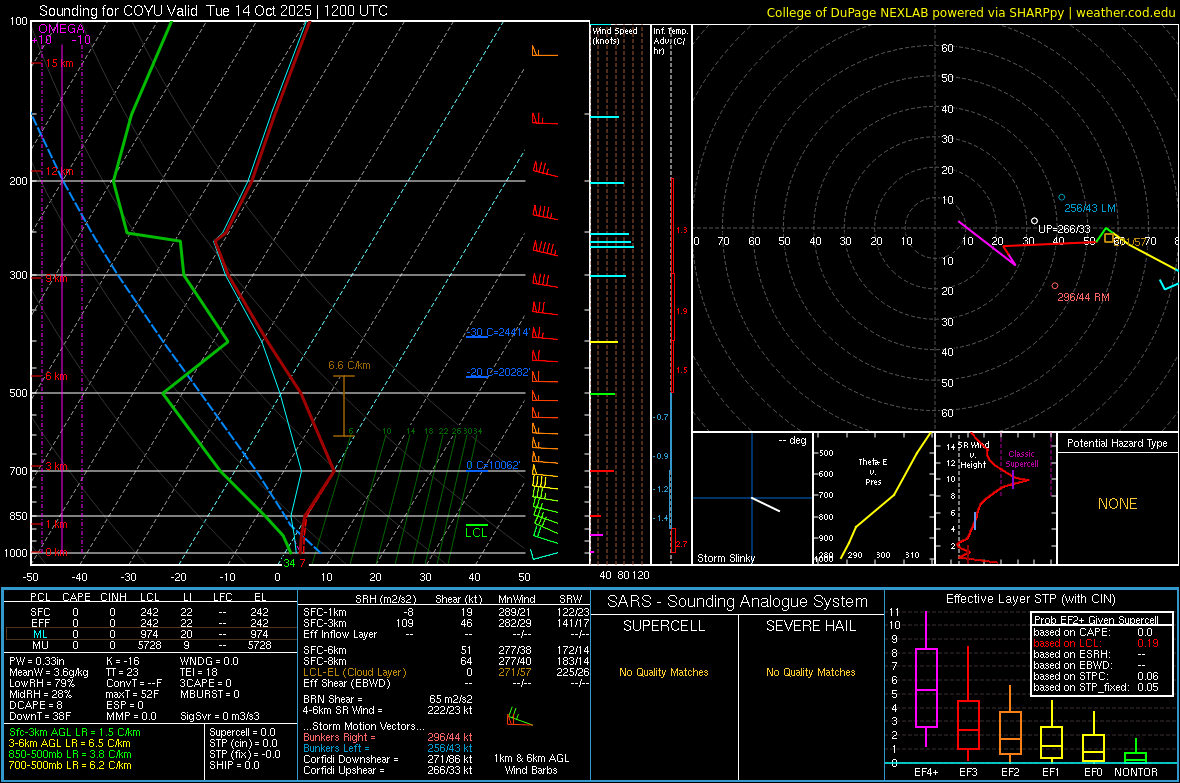Screen dimensions: 1180x783
Task: Click the 'SigSvr = 0 m3/s3' value
Action: tap(220, 716)
